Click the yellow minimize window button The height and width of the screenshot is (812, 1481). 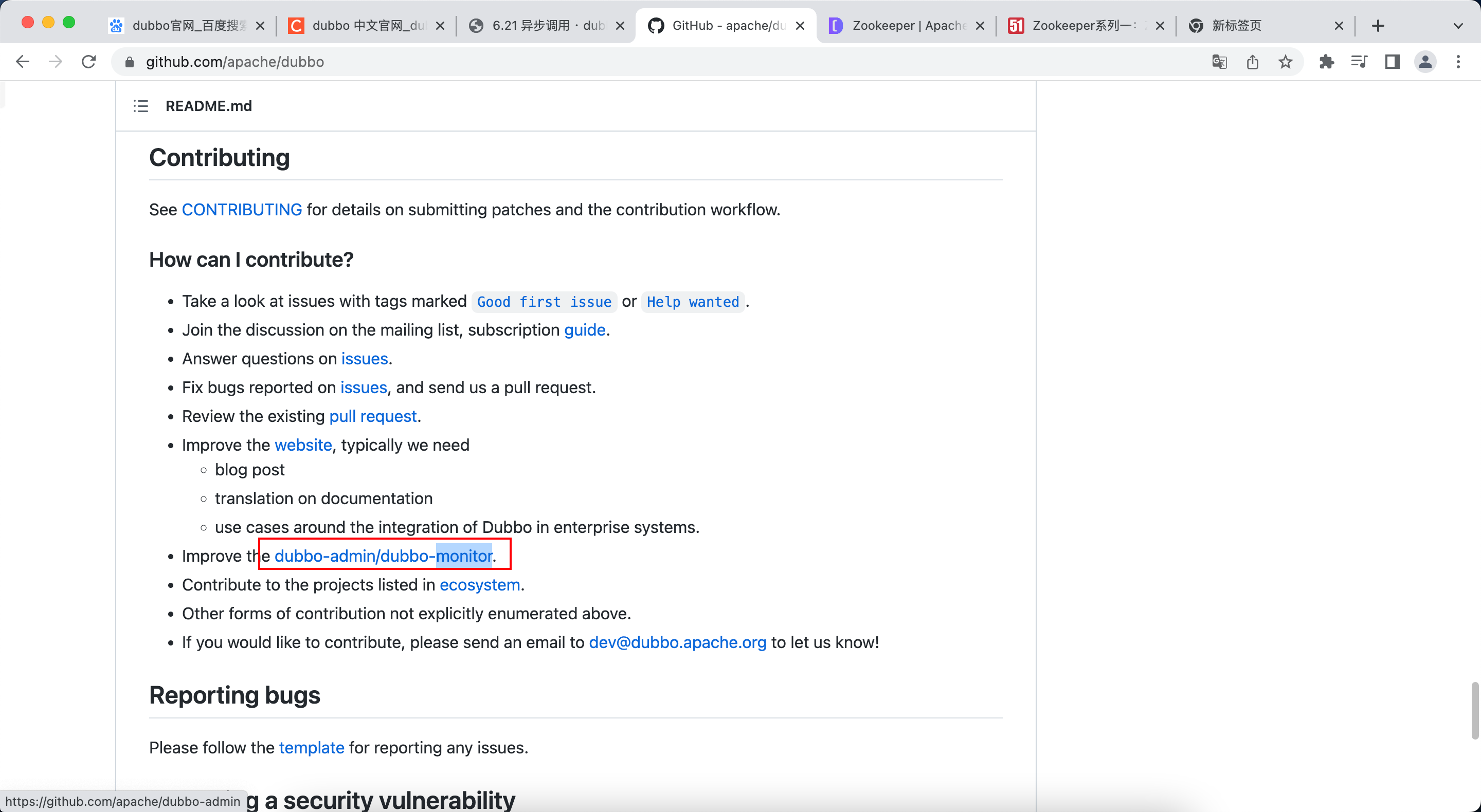point(48,23)
